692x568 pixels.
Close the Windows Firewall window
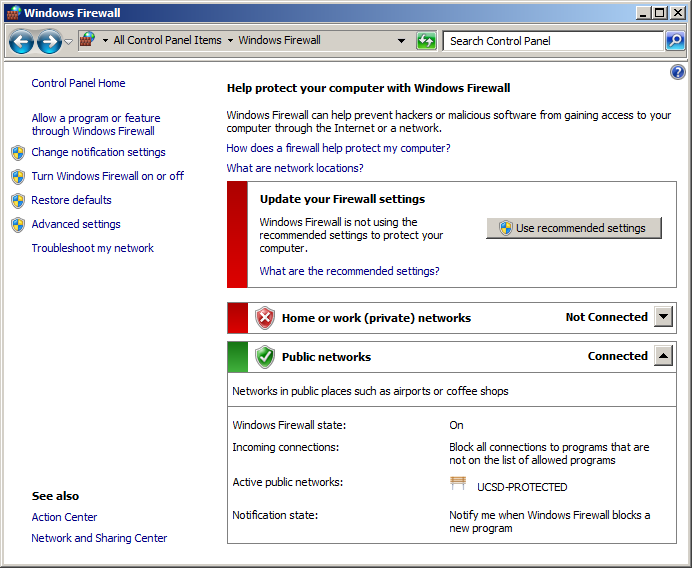(x=677, y=13)
